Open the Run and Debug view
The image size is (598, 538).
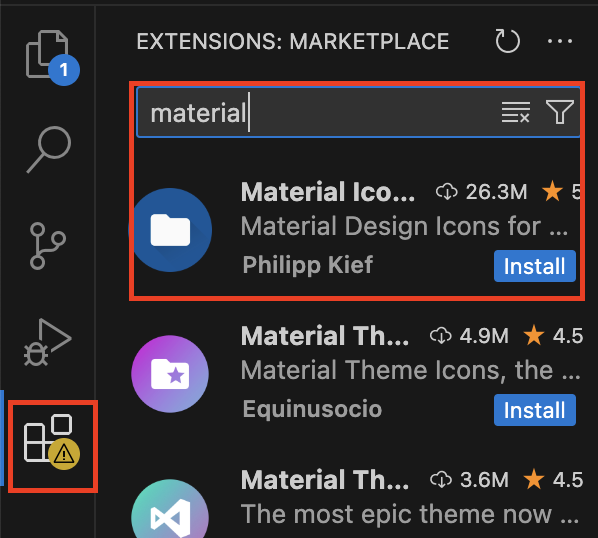point(47,342)
